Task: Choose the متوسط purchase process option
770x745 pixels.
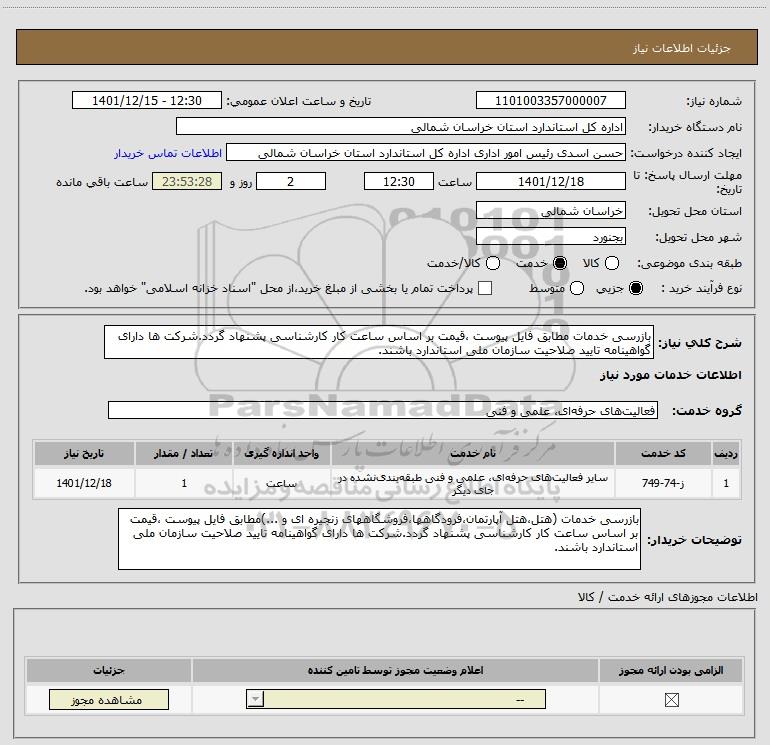Action: tap(577, 288)
